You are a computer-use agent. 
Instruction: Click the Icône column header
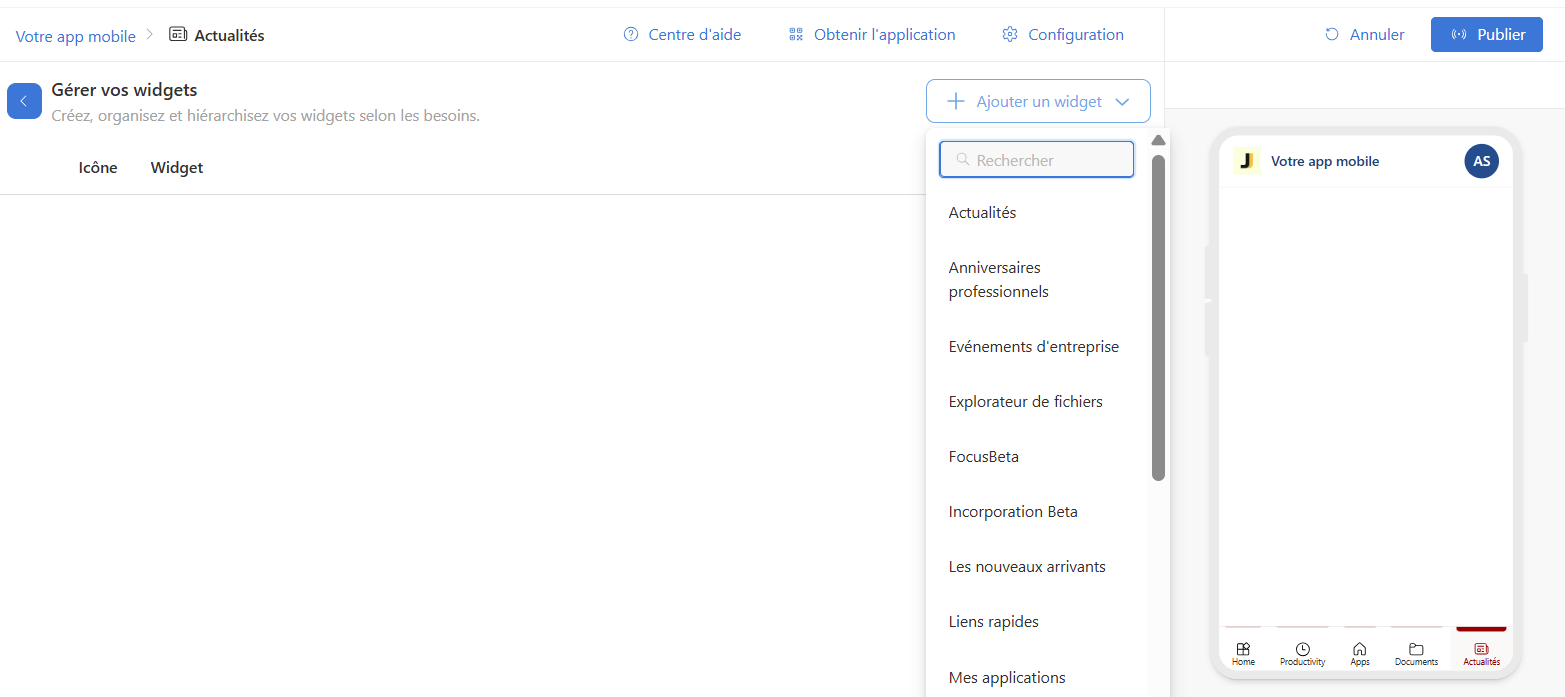[98, 168]
